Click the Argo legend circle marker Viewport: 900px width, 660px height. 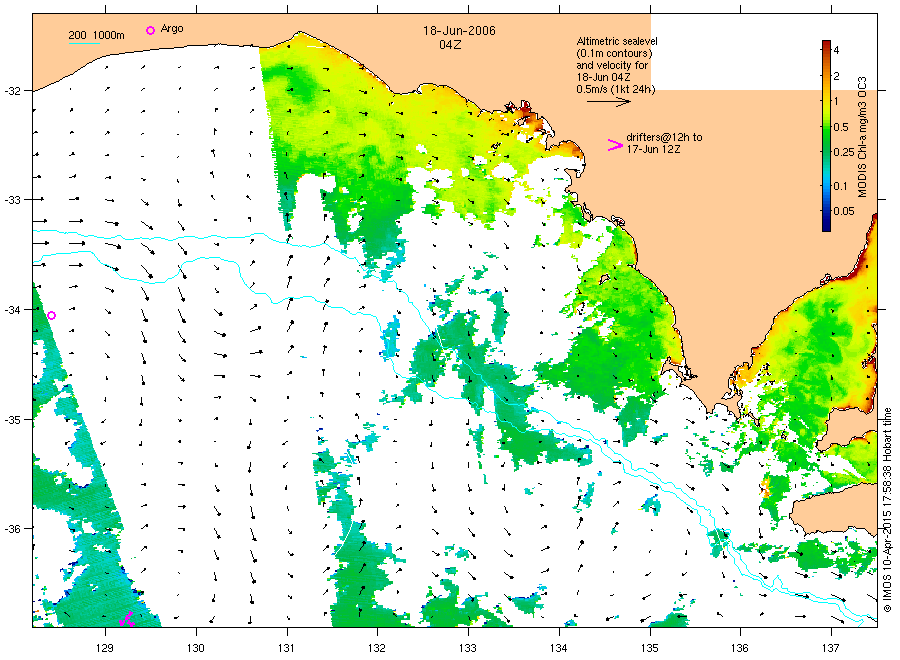coord(150,30)
